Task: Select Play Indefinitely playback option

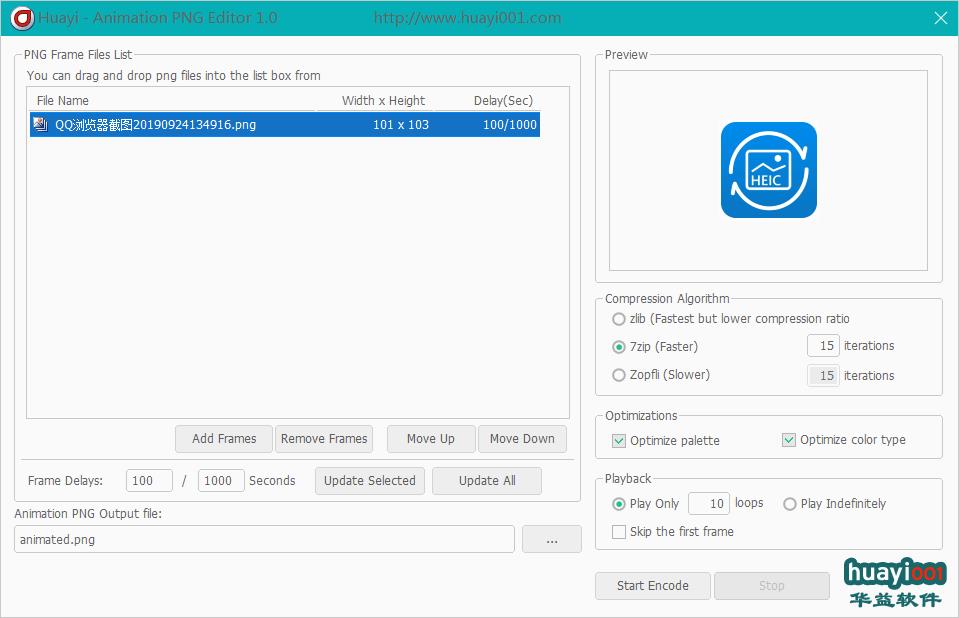Action: (790, 504)
